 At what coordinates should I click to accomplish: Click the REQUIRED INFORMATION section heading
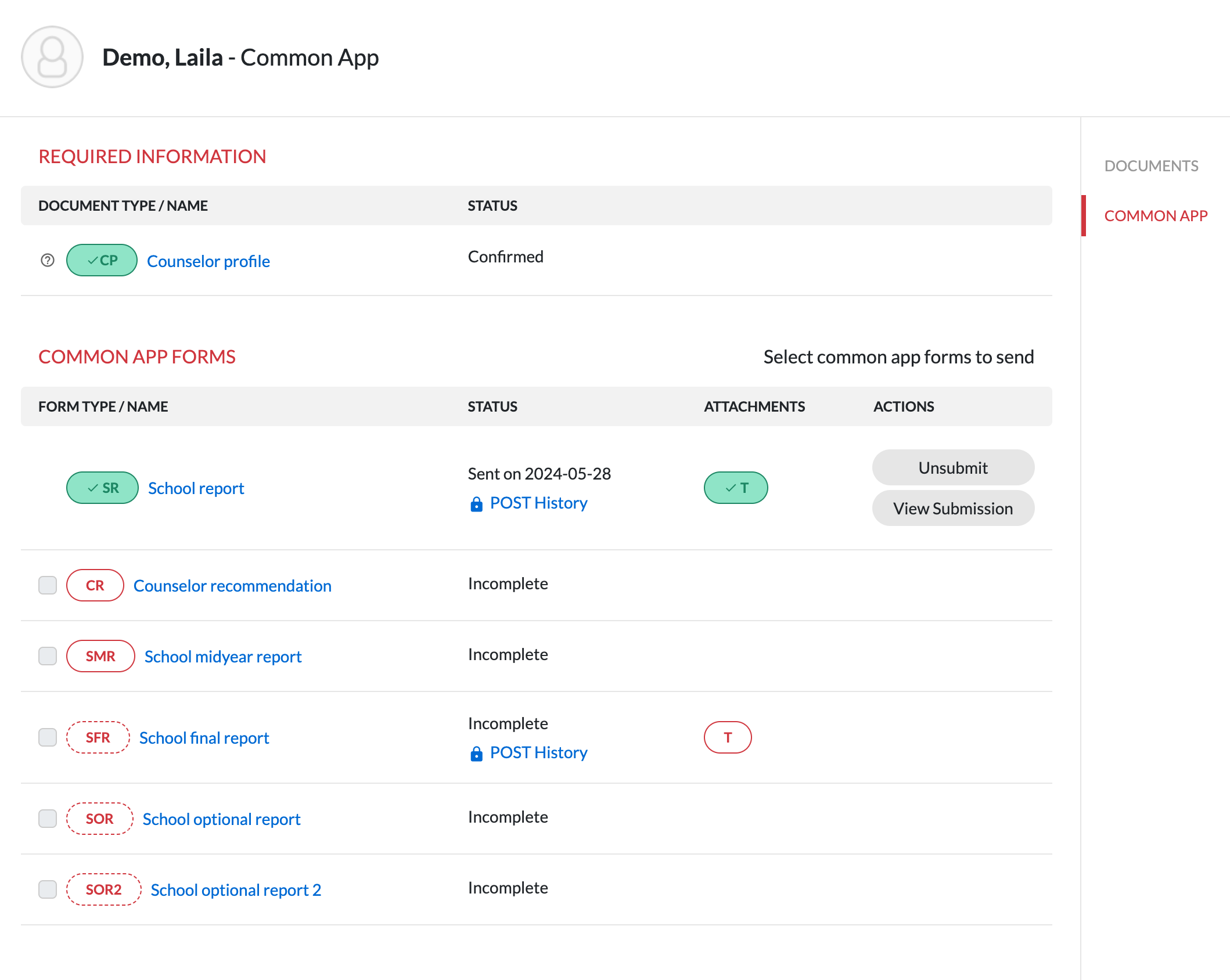click(152, 157)
